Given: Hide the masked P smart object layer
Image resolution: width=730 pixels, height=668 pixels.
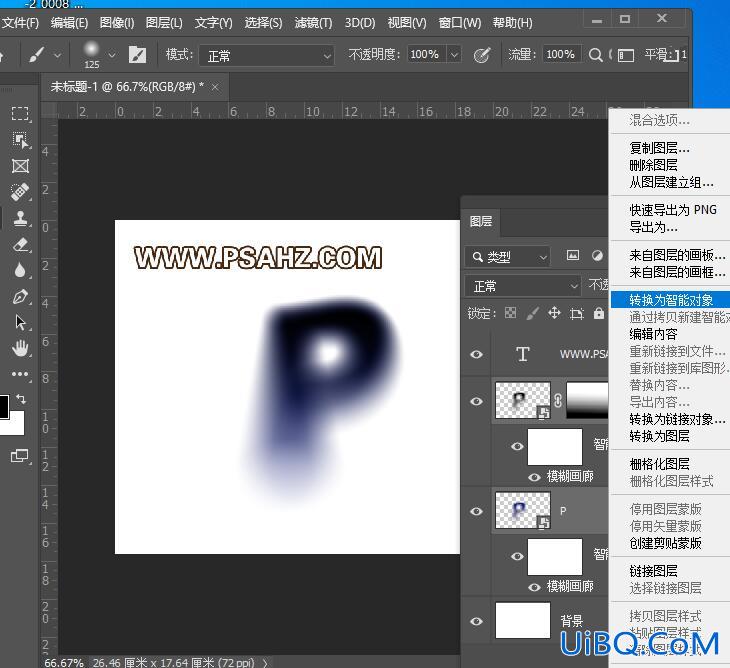Looking at the screenshot, I should [476, 401].
